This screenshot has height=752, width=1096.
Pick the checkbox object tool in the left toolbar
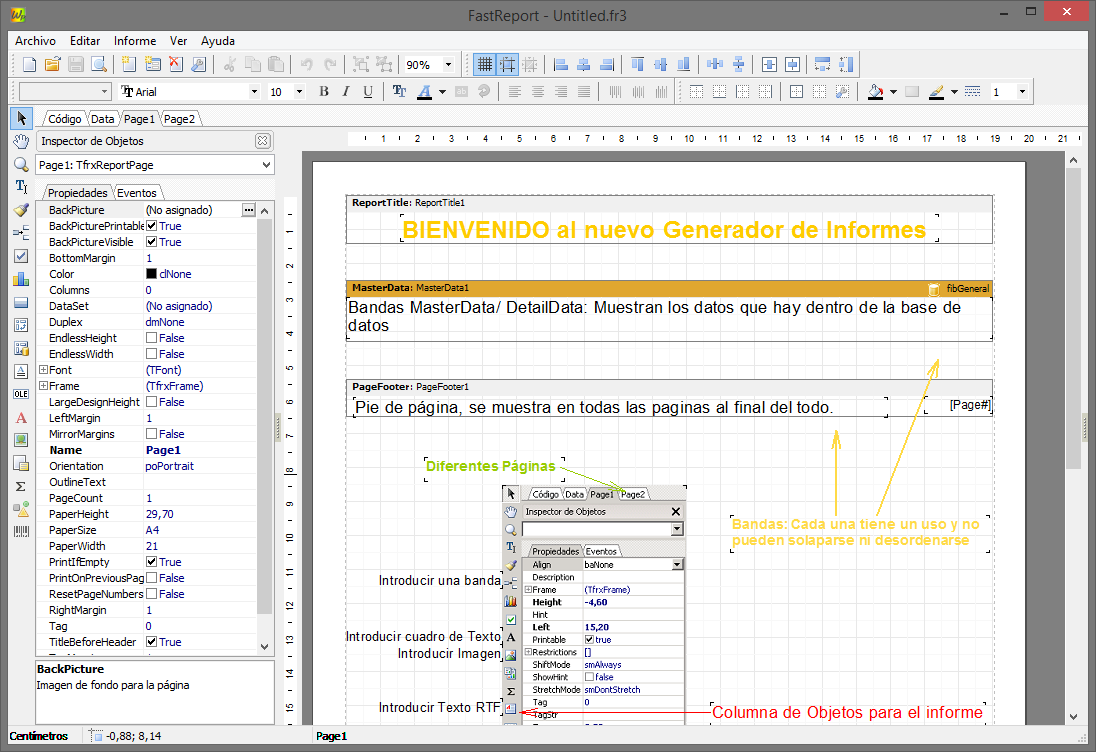tap(22, 256)
